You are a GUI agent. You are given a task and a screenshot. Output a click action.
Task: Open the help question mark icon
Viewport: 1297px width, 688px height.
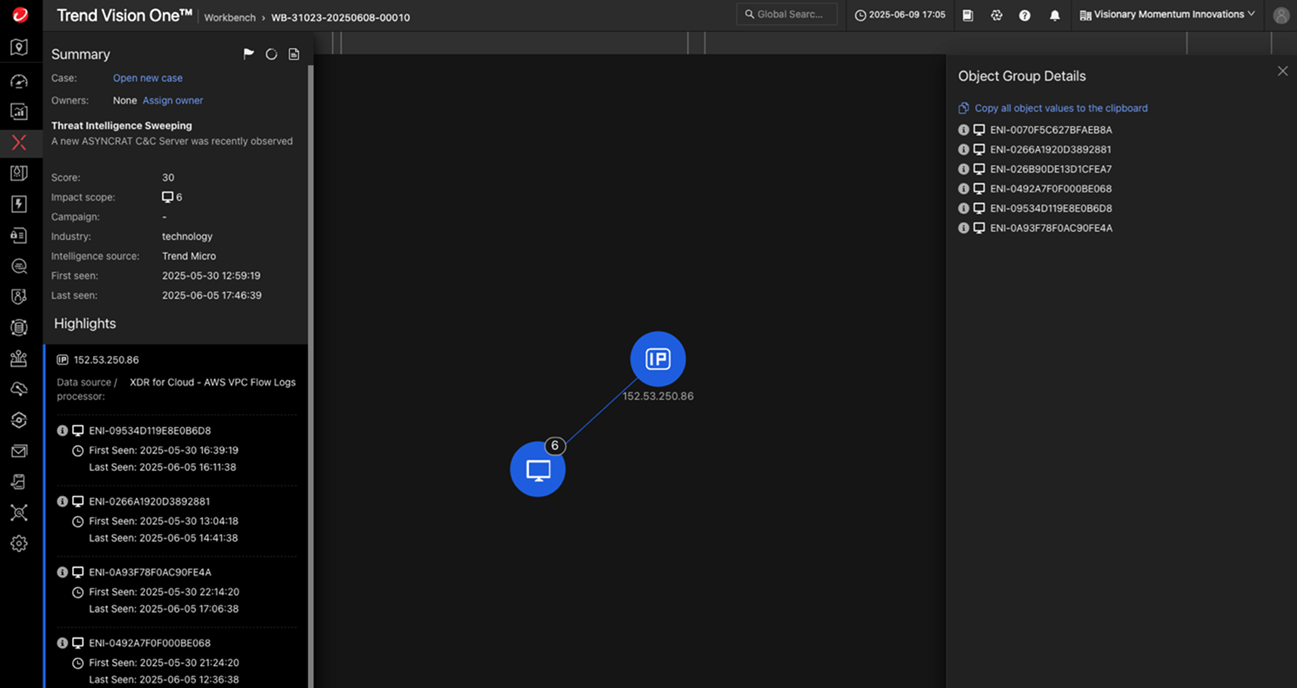(x=1025, y=15)
